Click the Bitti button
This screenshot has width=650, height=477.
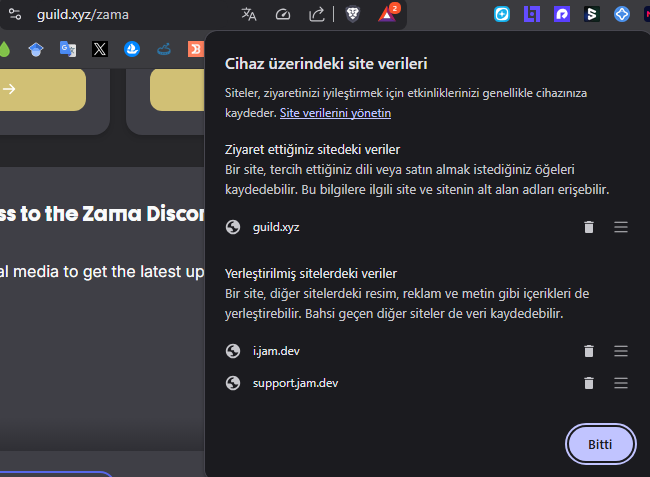tap(600, 444)
